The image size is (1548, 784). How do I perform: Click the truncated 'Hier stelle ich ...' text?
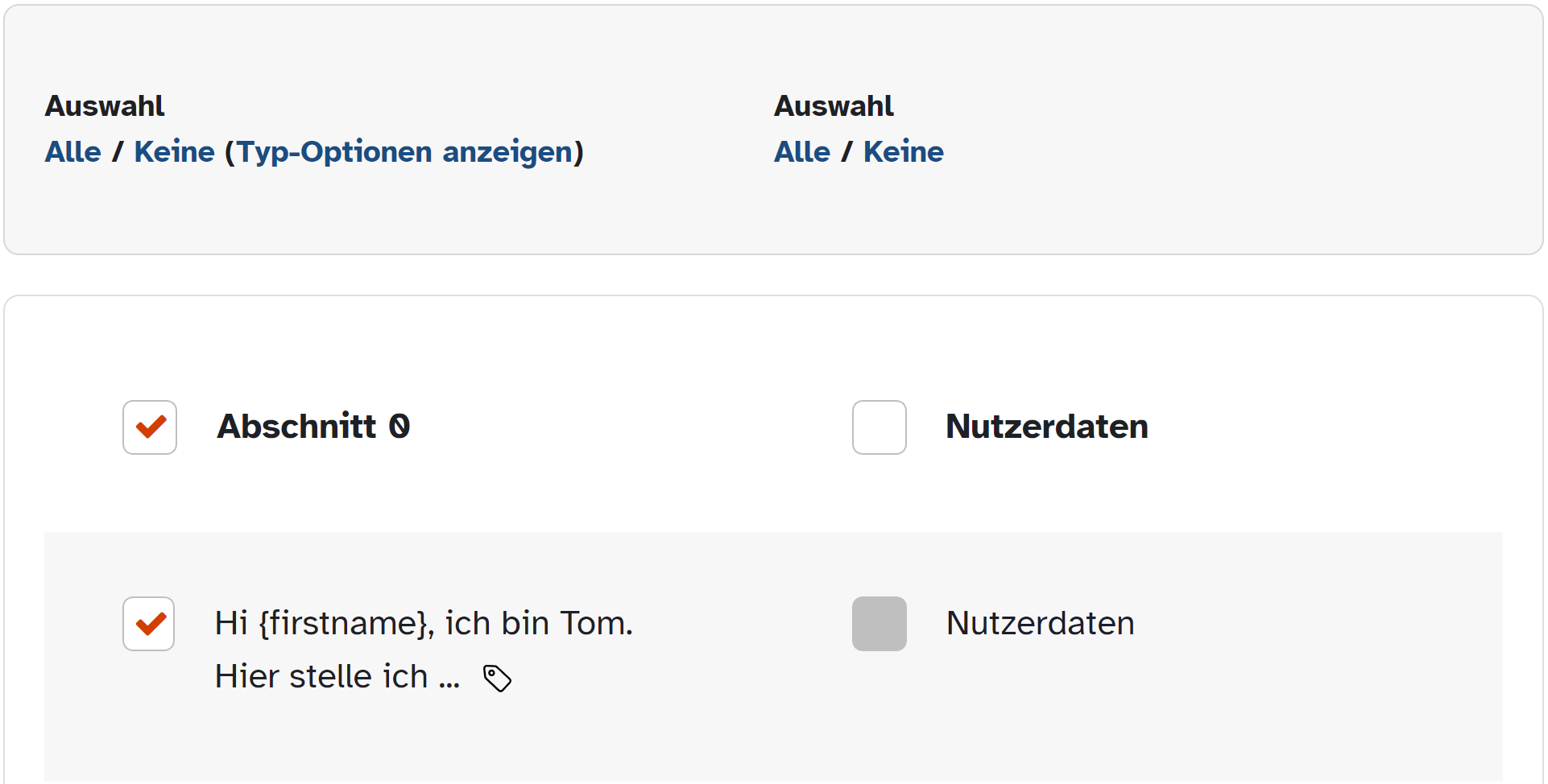[x=337, y=677]
